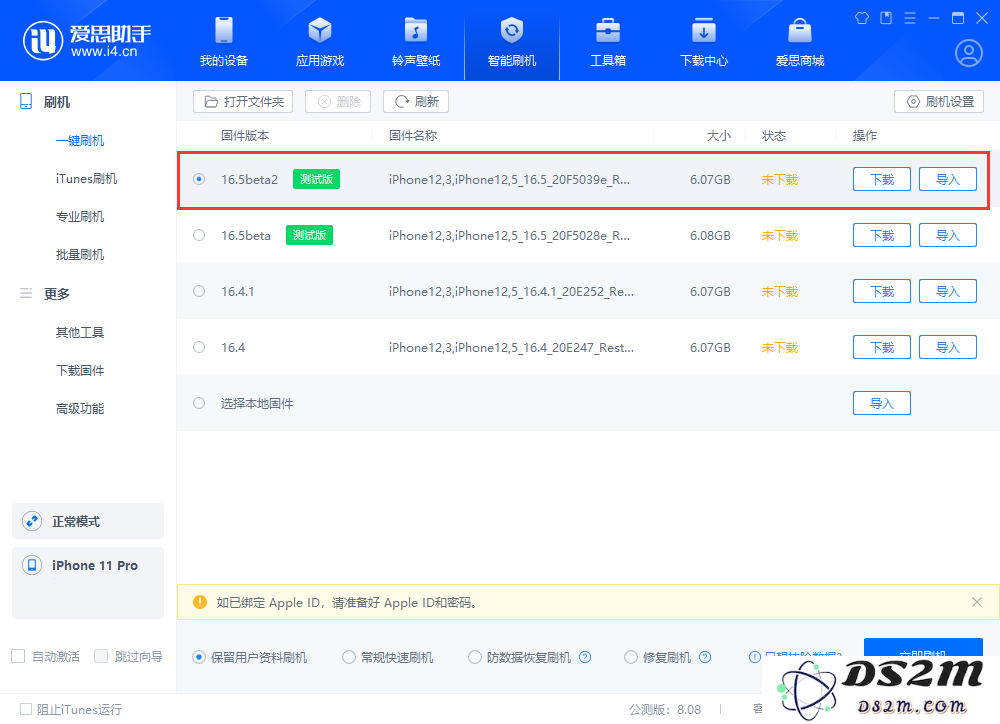Click the 打开文件夹 button
This screenshot has height=724, width=1000.
[243, 101]
